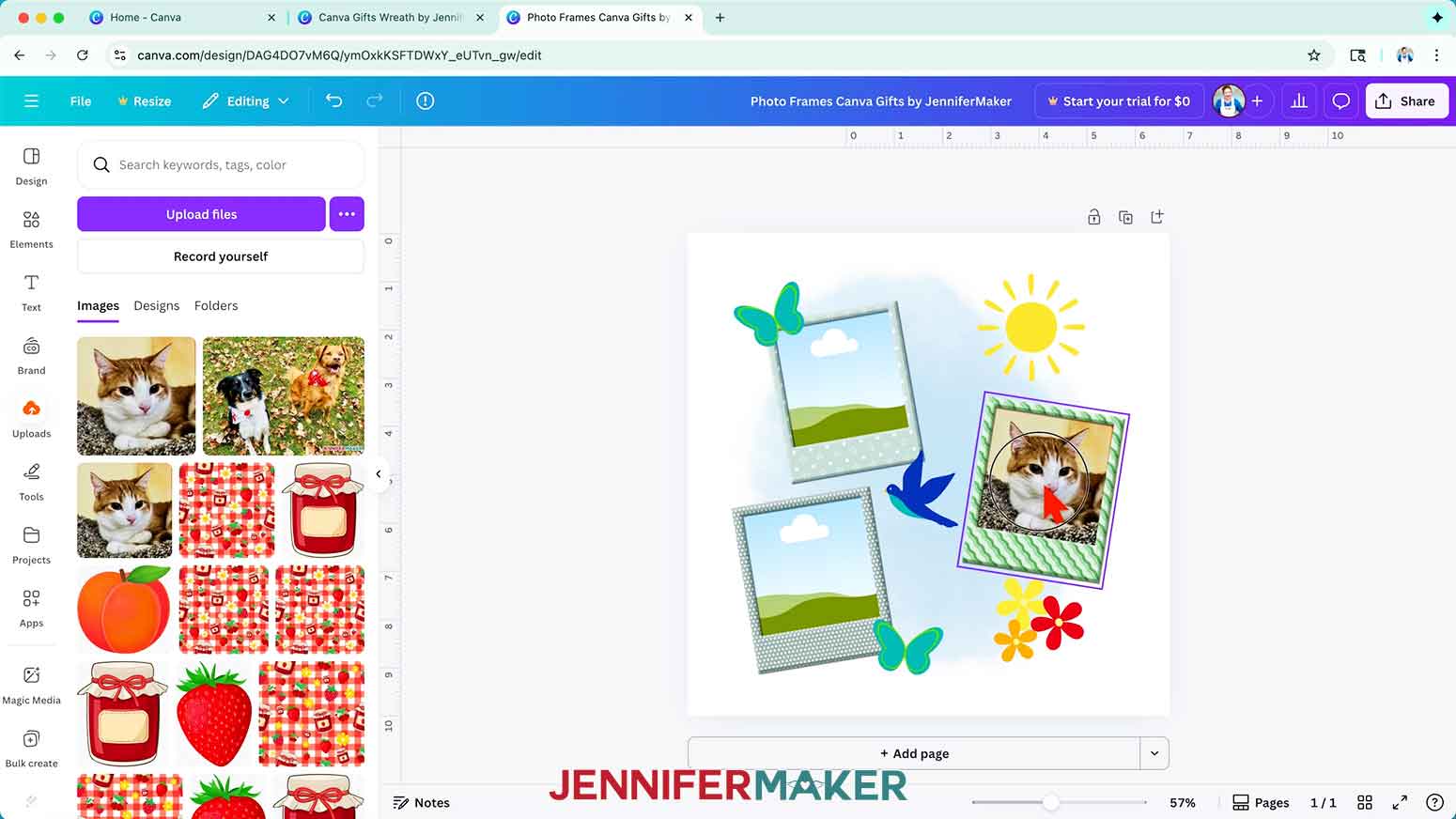Viewport: 1456px width, 819px height.
Task: Select the sun graphic on canvas
Action: [1030, 326]
